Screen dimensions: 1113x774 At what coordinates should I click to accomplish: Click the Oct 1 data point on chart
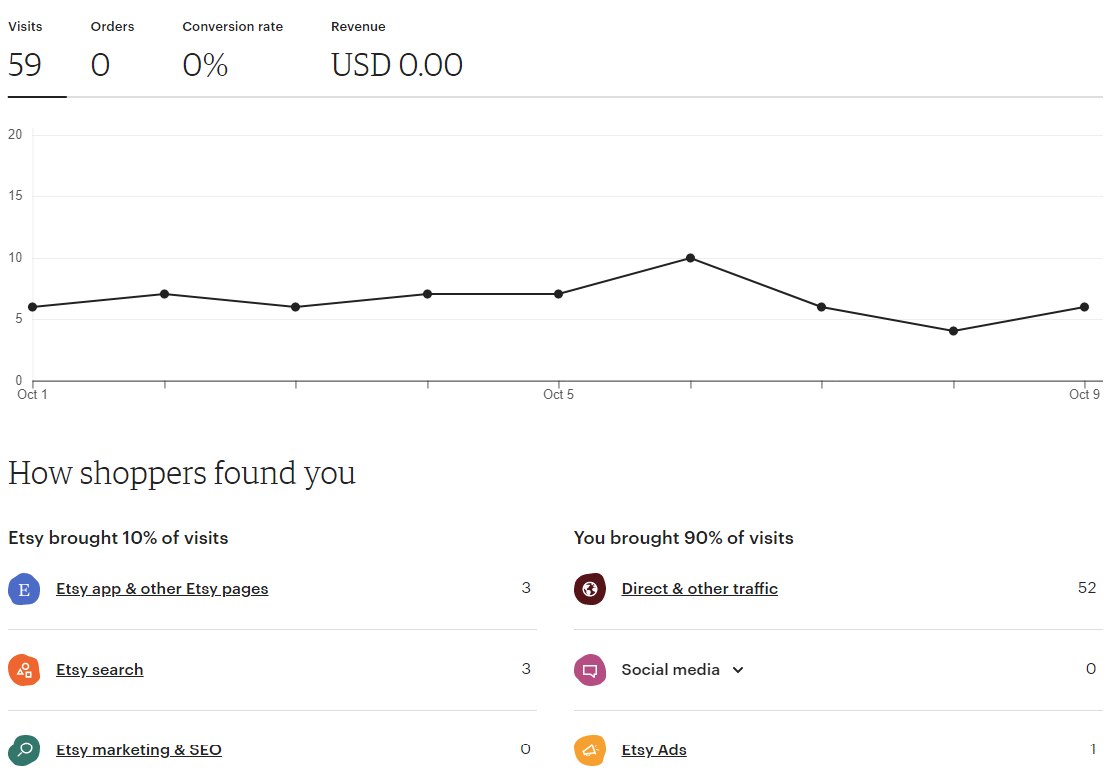coord(33,307)
